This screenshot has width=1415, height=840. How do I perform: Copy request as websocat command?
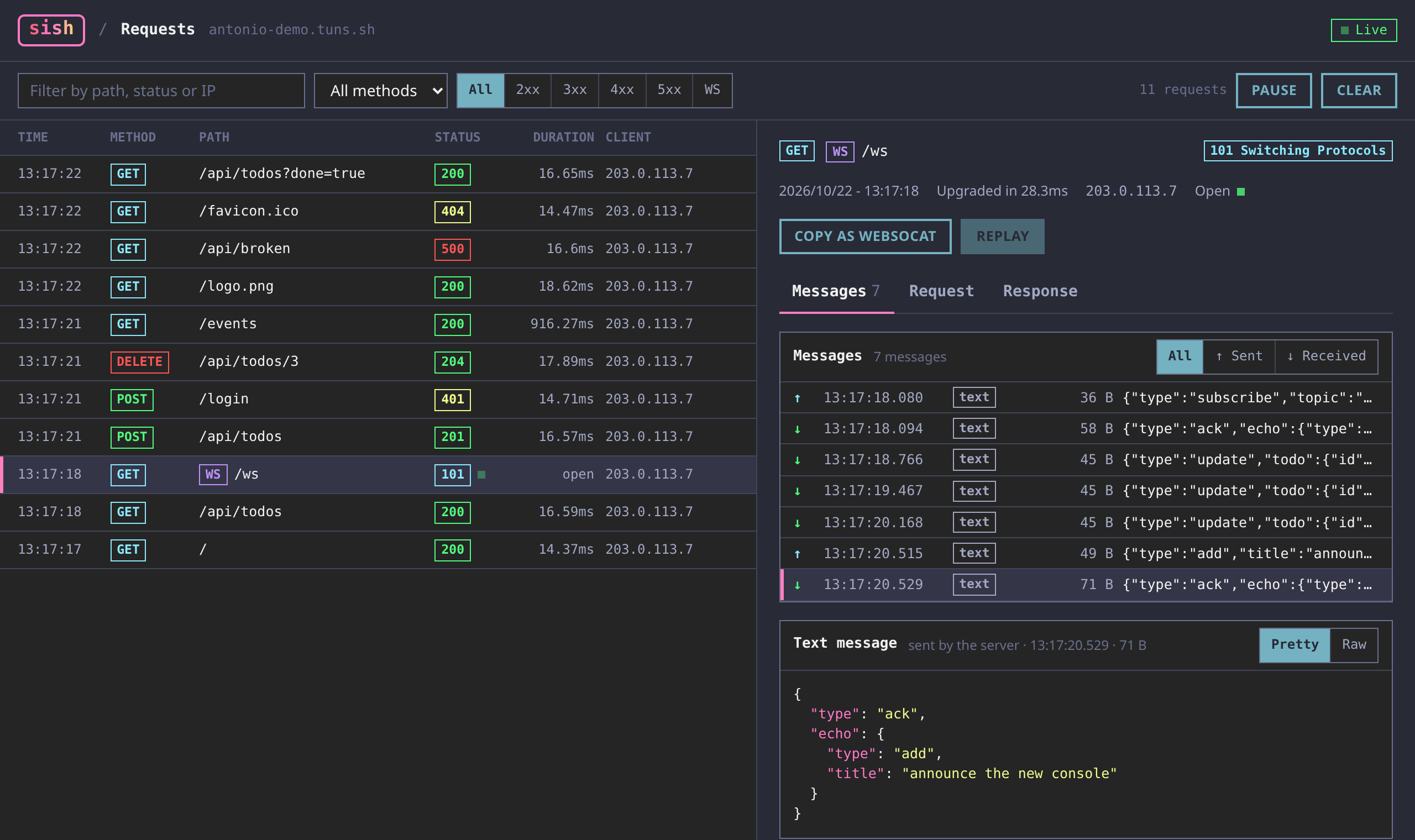coord(865,237)
